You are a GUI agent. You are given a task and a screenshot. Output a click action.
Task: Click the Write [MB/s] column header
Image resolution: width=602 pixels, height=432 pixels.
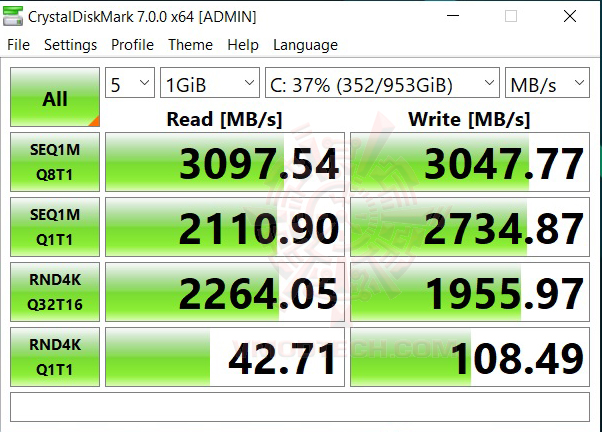469,119
